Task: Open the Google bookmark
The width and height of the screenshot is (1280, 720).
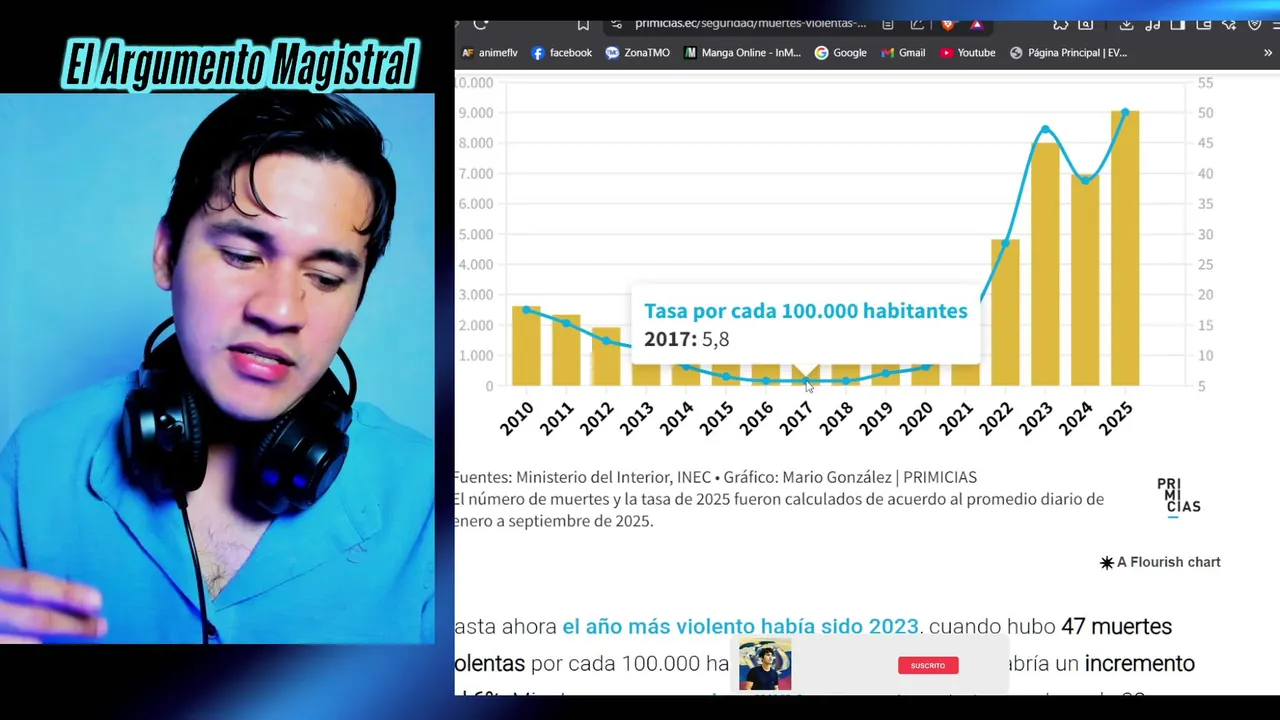Action: pos(840,53)
